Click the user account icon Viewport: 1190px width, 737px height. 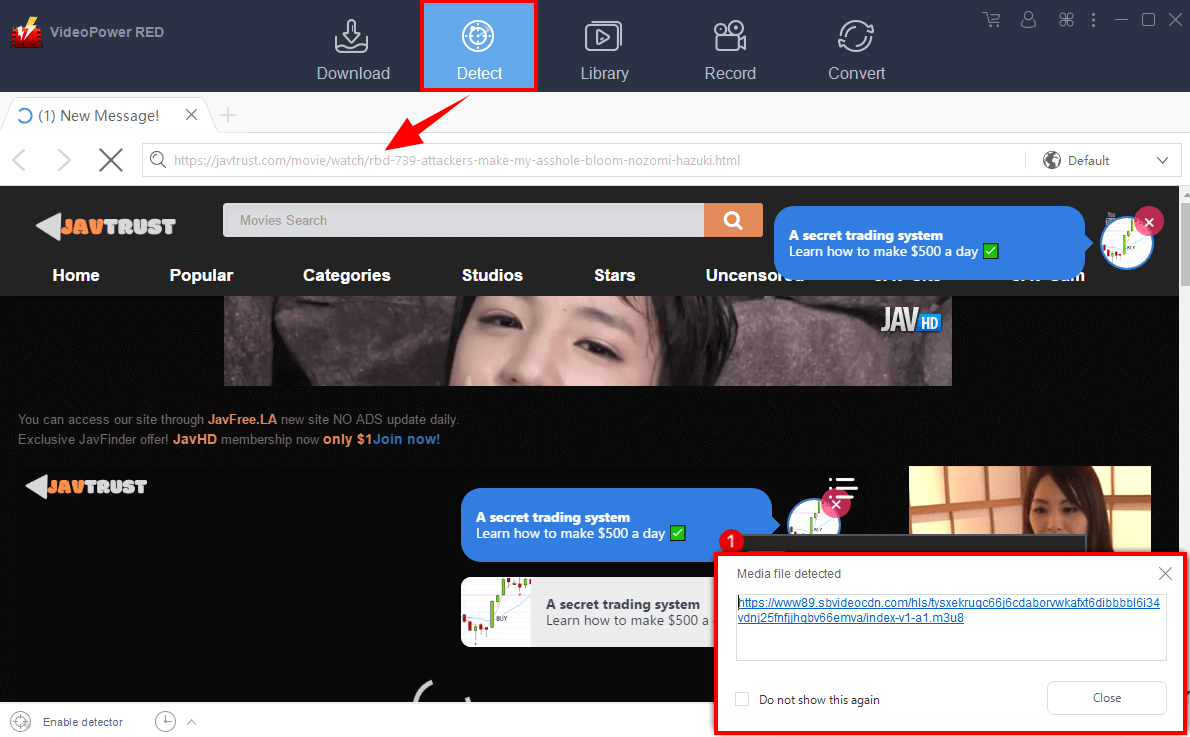(1028, 20)
